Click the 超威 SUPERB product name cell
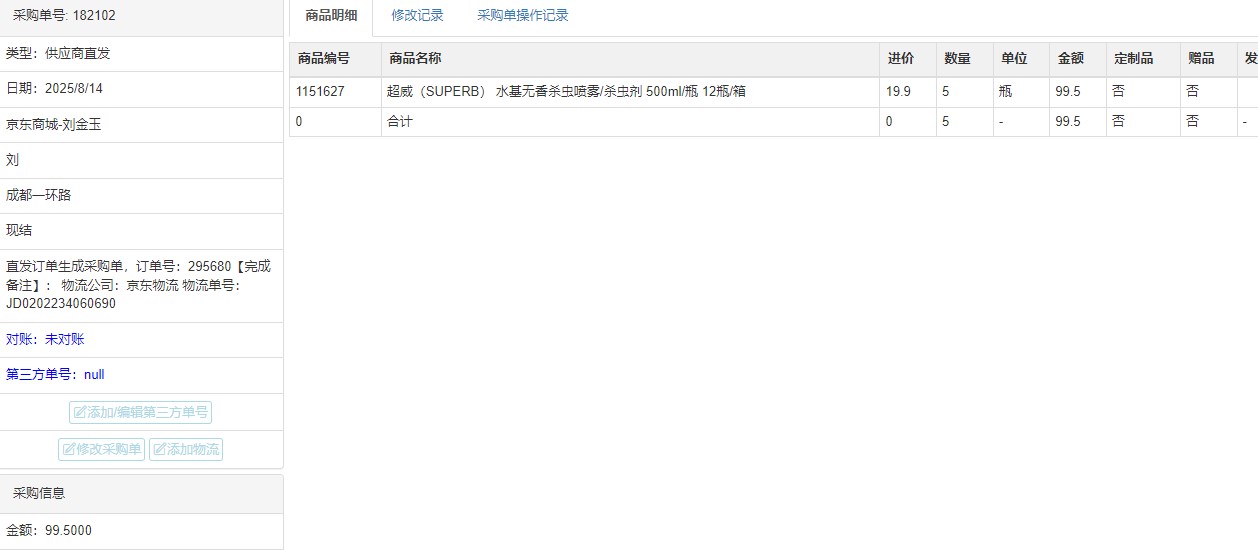The image size is (1258, 550). 630,92
